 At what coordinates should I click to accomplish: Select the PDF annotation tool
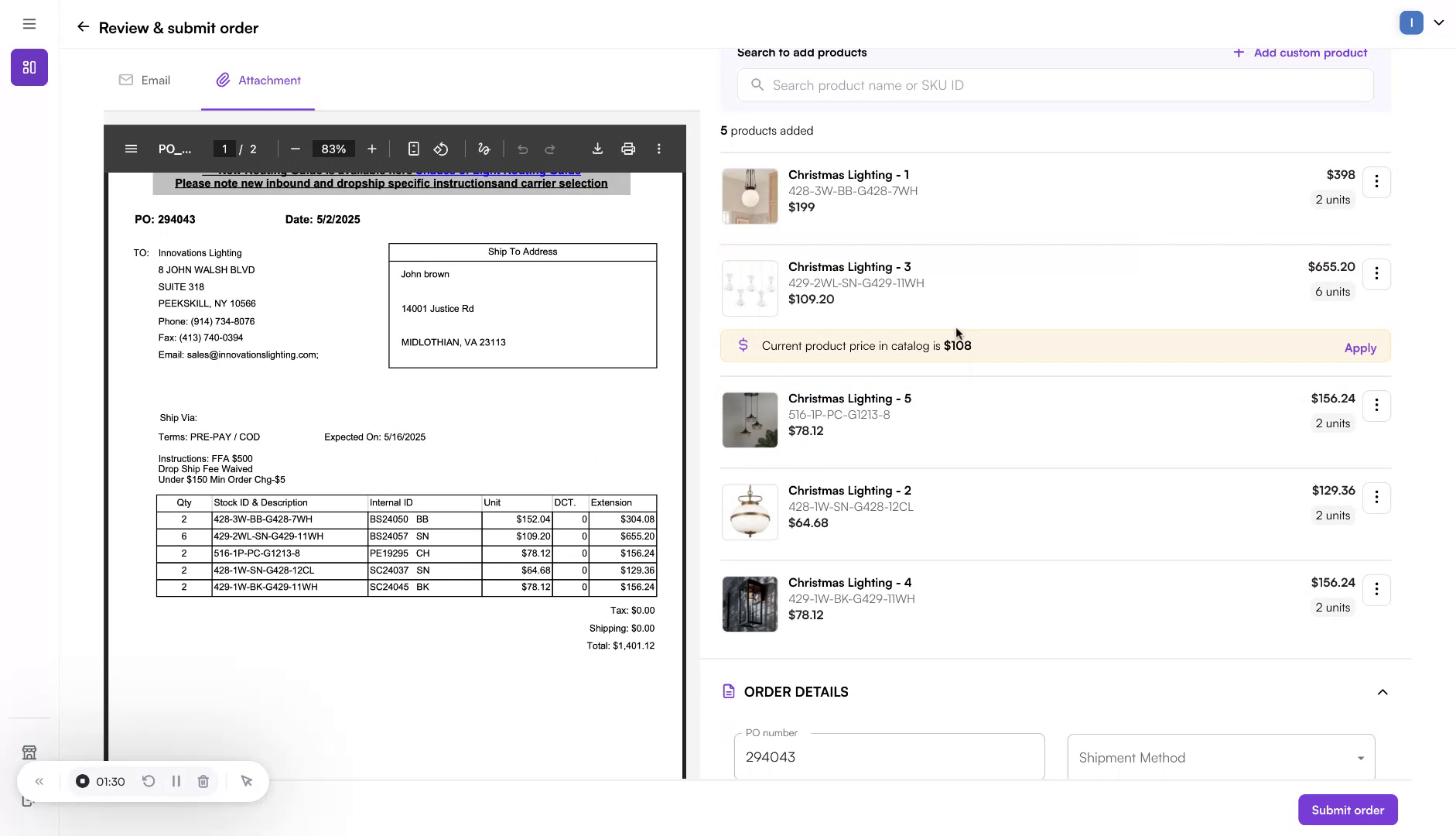click(484, 149)
